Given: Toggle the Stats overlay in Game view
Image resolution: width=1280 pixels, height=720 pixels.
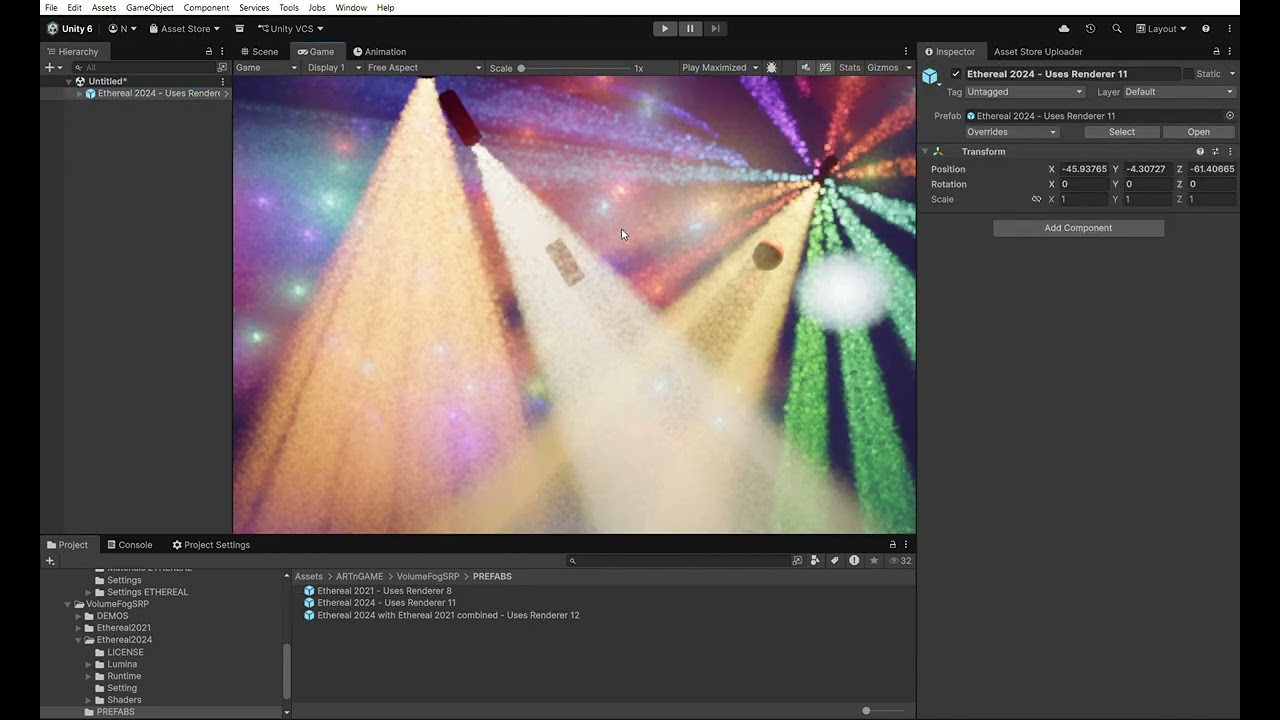Looking at the screenshot, I should pos(850,68).
